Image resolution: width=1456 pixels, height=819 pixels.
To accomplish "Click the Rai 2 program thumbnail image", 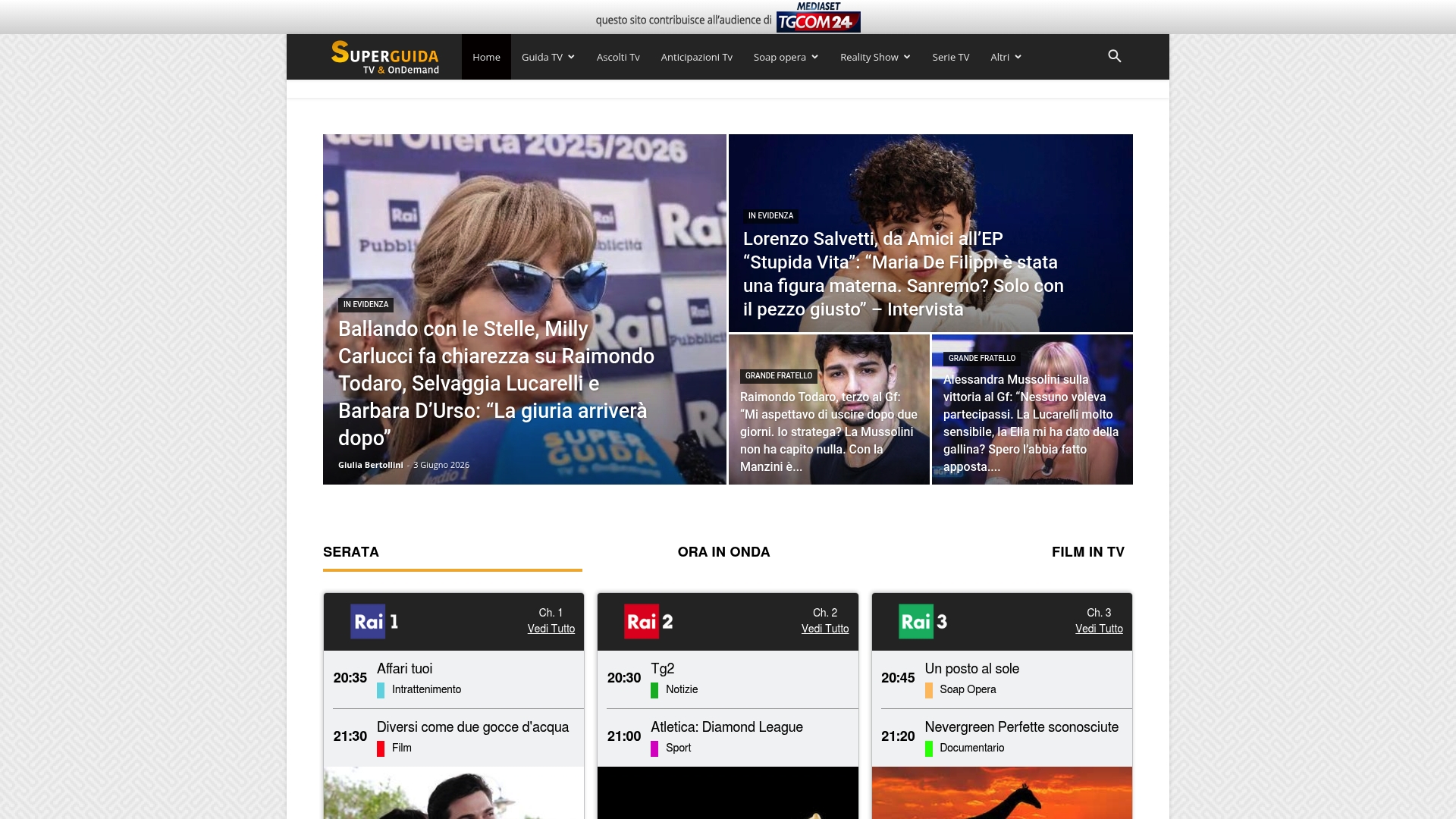I will 728,792.
